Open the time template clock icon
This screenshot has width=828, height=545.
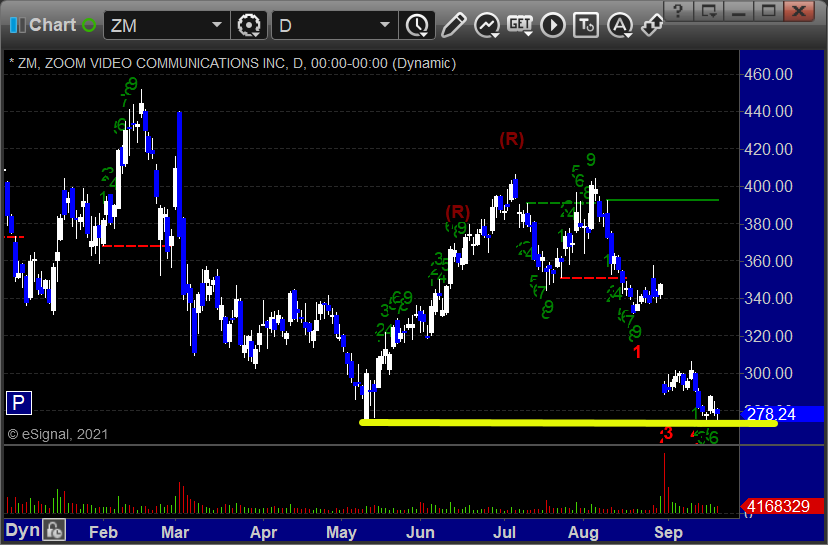(x=417, y=25)
